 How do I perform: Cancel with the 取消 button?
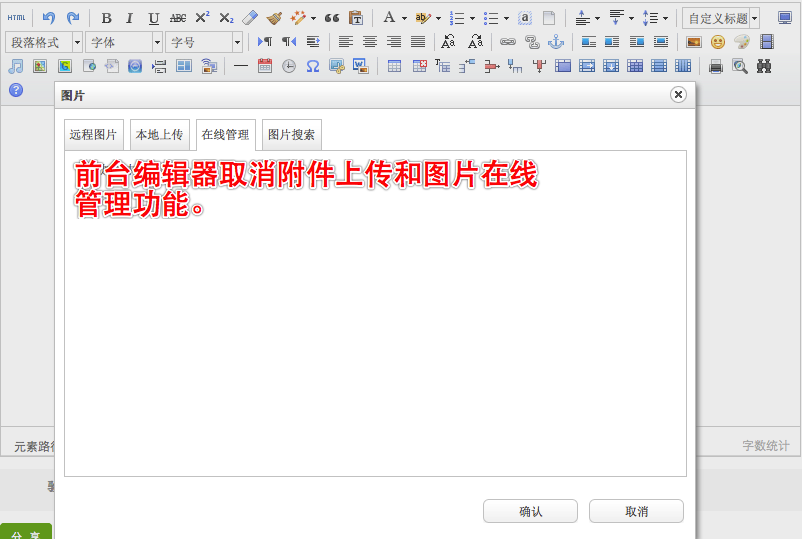[636, 511]
